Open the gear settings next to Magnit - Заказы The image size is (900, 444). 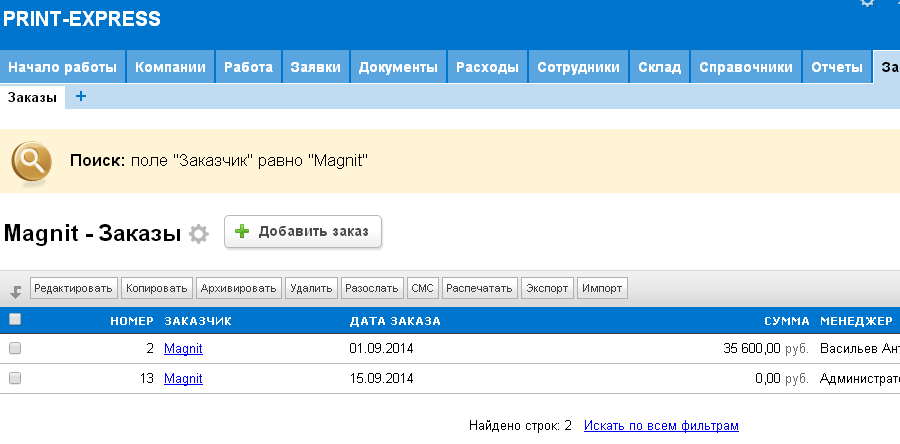pos(199,233)
